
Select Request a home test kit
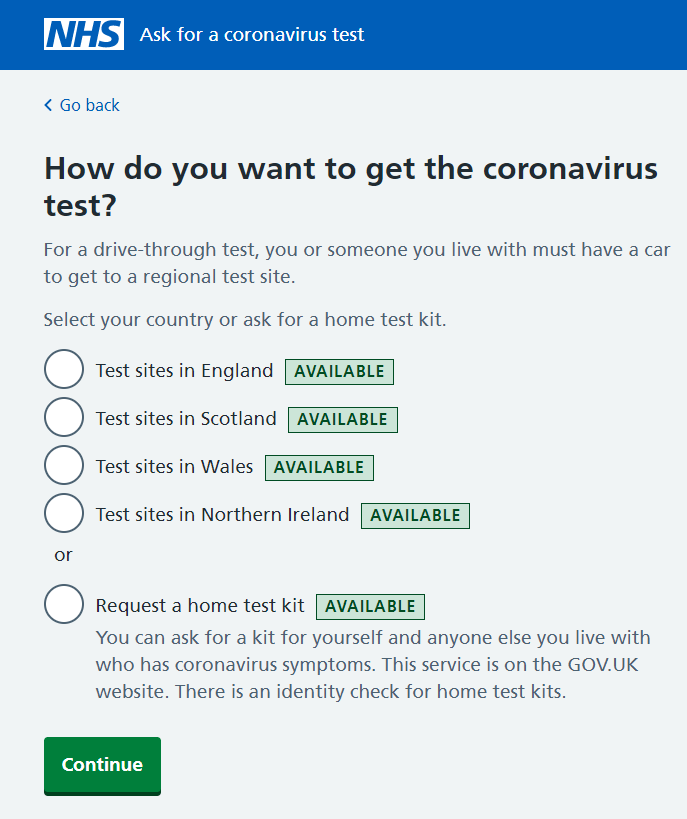(x=63, y=604)
